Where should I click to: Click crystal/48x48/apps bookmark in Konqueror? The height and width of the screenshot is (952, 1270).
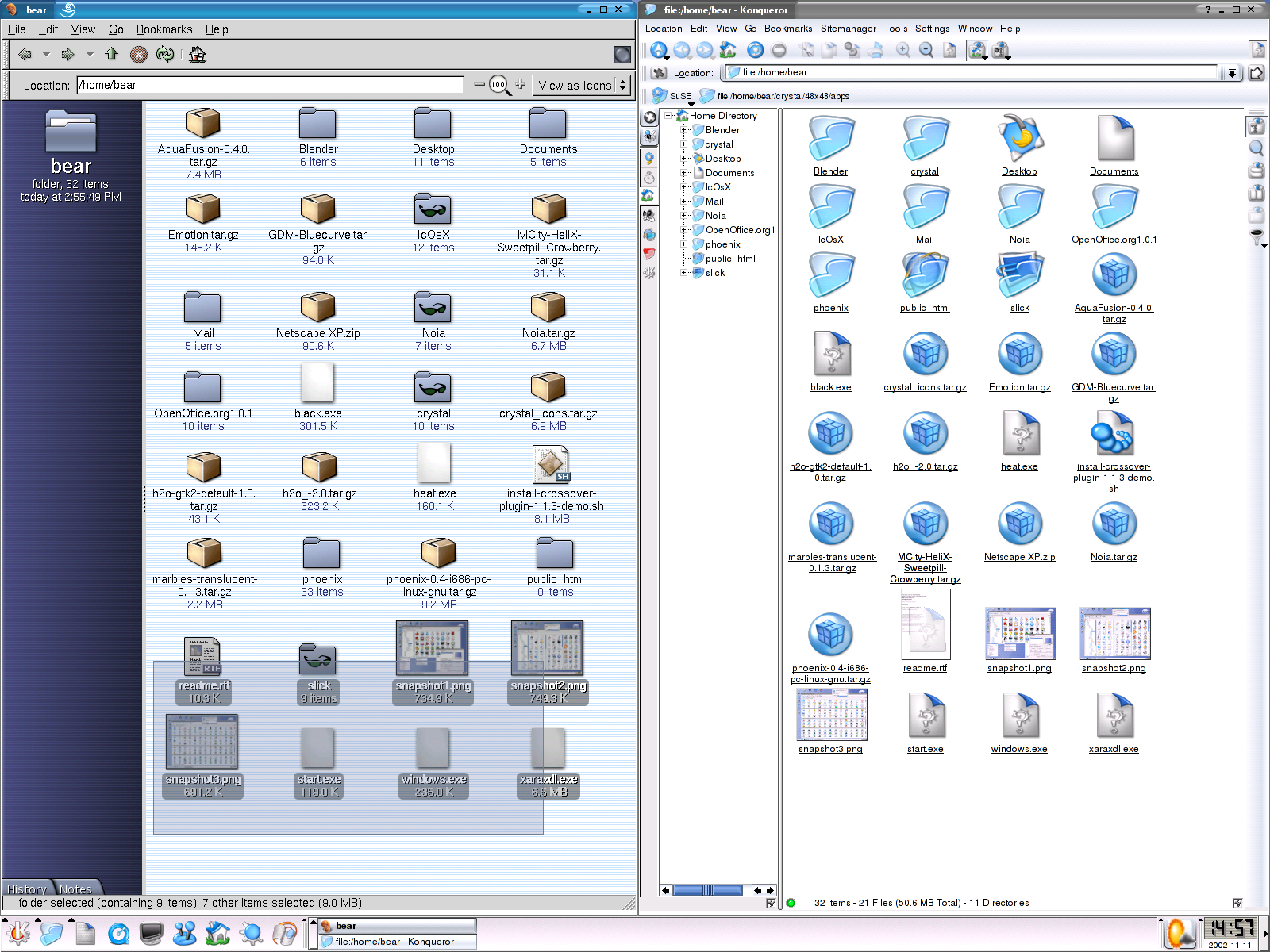(x=775, y=96)
